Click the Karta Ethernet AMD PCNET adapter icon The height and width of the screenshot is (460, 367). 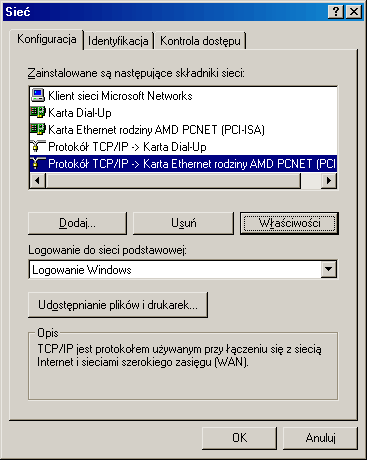tap(38, 129)
